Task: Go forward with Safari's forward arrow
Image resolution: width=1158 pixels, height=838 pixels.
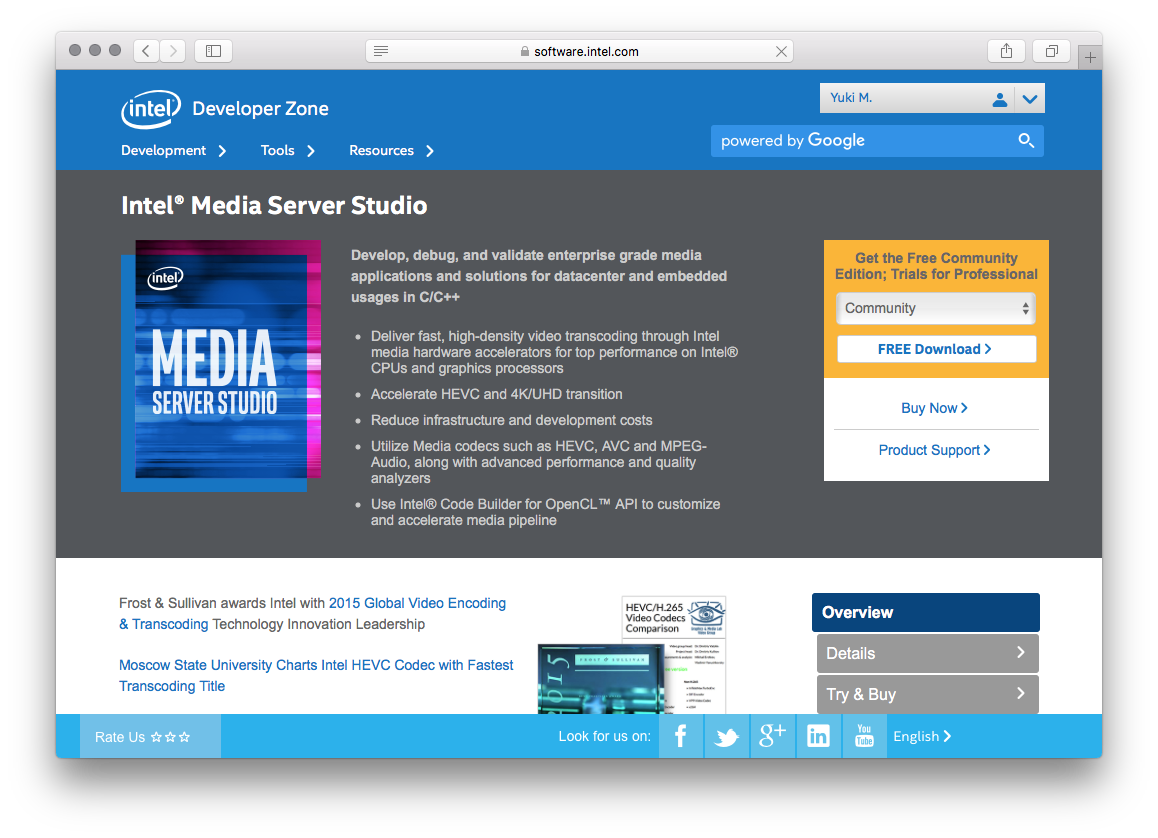Action: click(x=173, y=50)
